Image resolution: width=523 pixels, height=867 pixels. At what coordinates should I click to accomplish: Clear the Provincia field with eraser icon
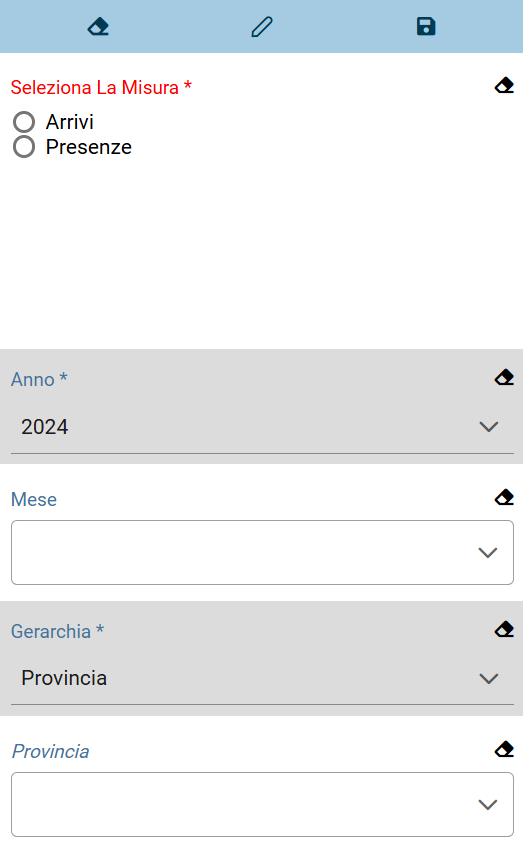tap(504, 749)
